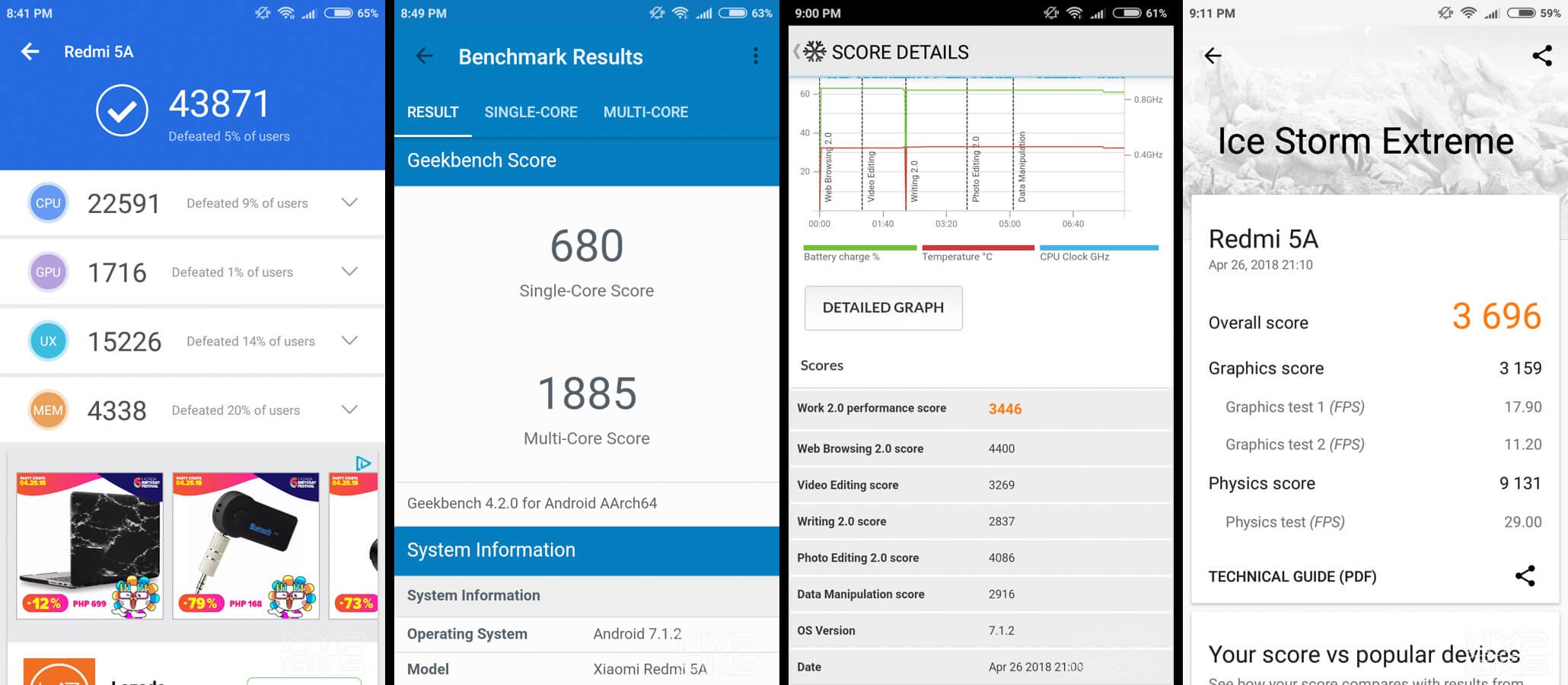Switch to the SINGLE-CORE tab
Viewport: 1568px width, 685px height.
[x=531, y=112]
